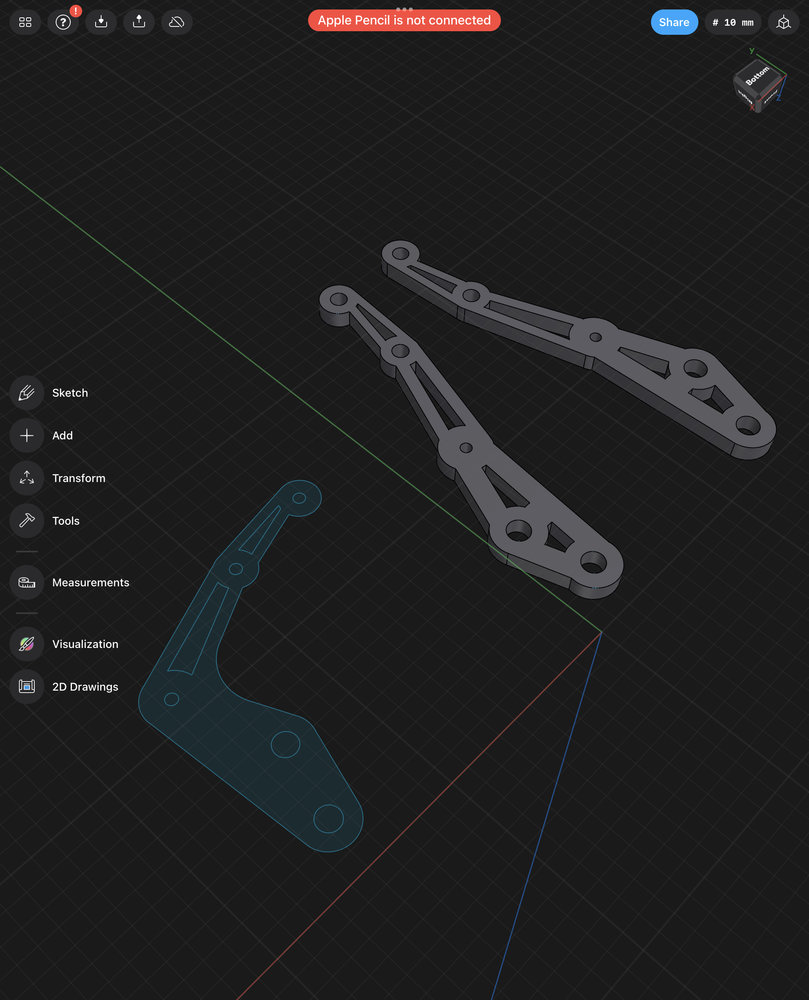The height and width of the screenshot is (1000, 809).
Task: Open view options cube icon, top right
Action: (x=783, y=22)
